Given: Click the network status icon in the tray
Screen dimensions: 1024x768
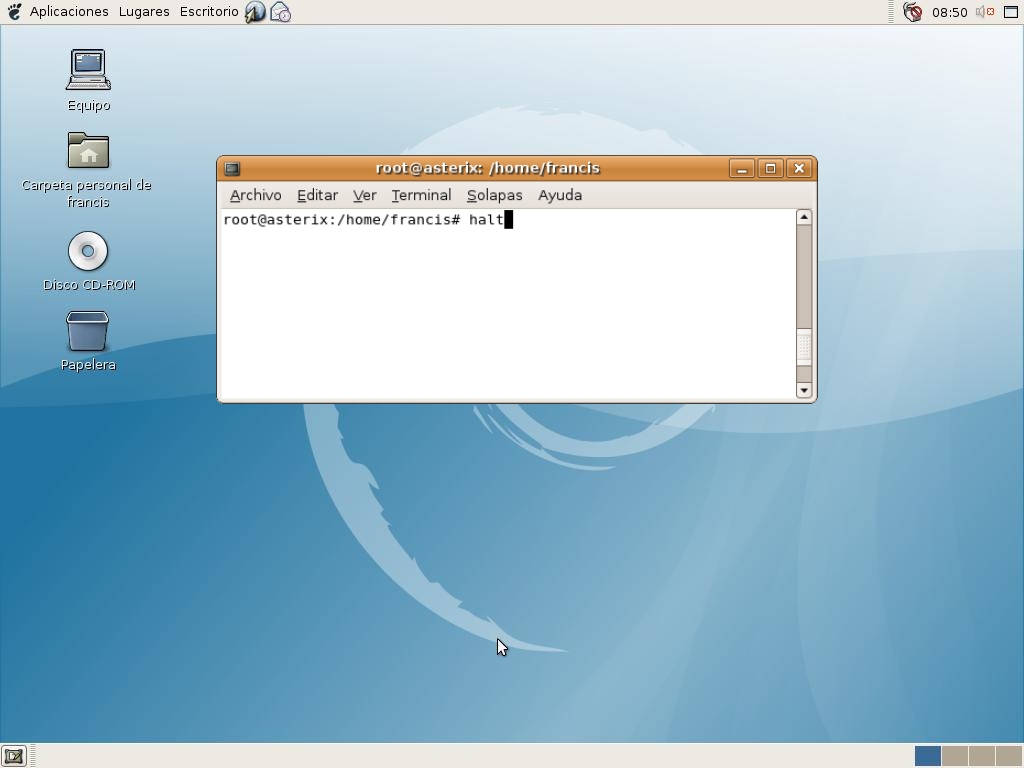Looking at the screenshot, I should 912,11.
